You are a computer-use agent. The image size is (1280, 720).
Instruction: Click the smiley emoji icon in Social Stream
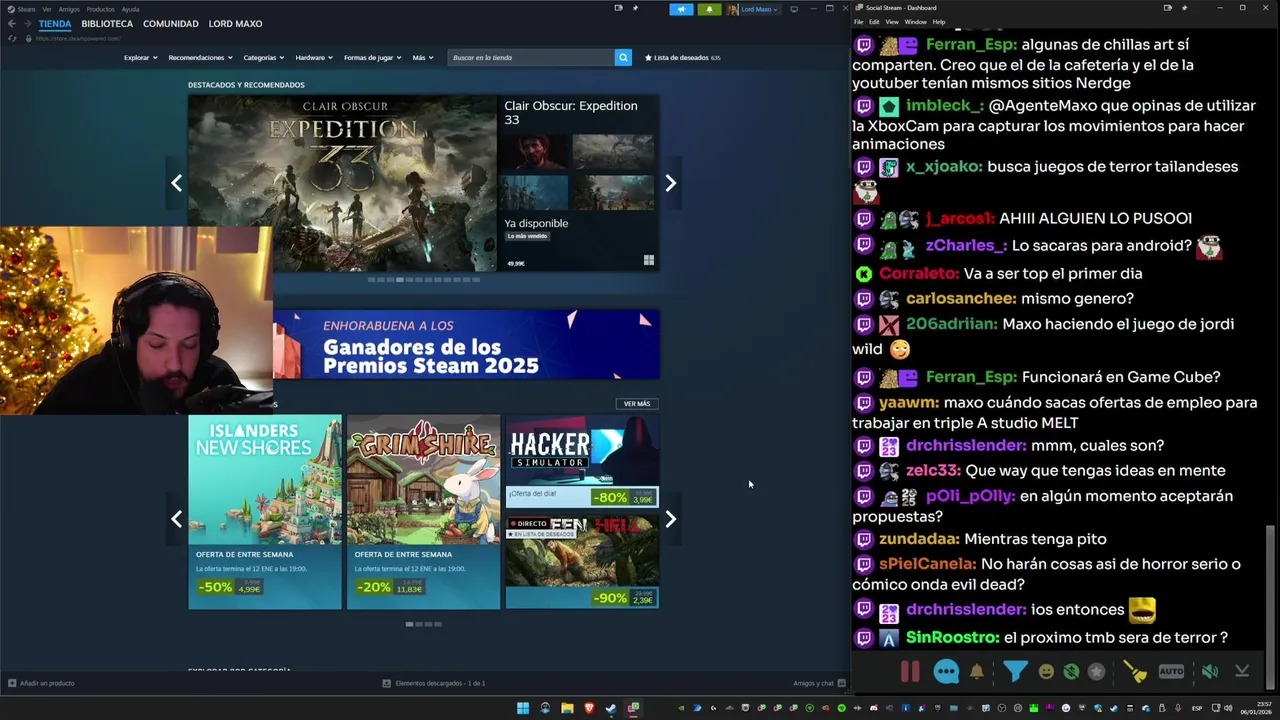[1046, 672]
